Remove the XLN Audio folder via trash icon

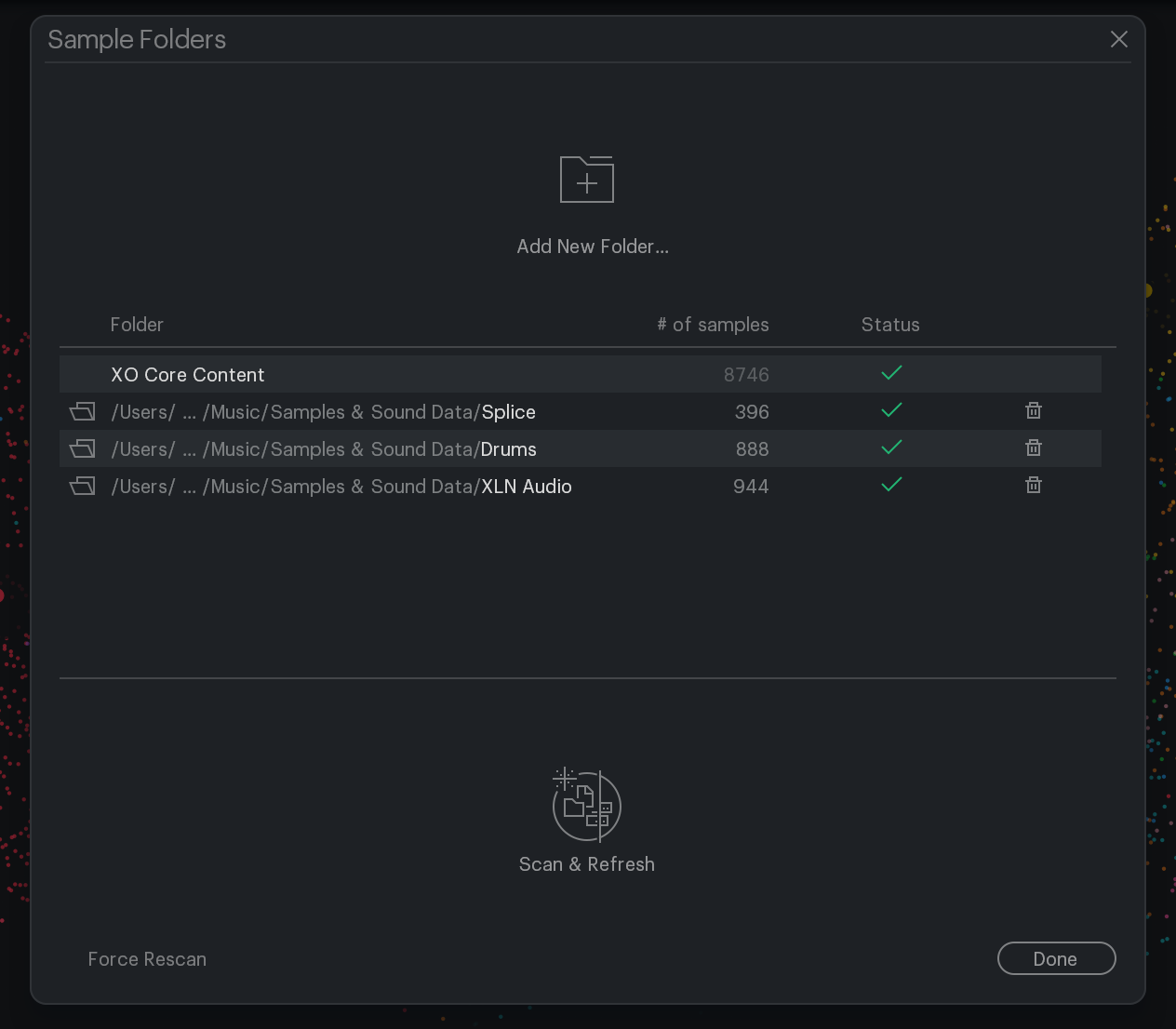point(1033,485)
